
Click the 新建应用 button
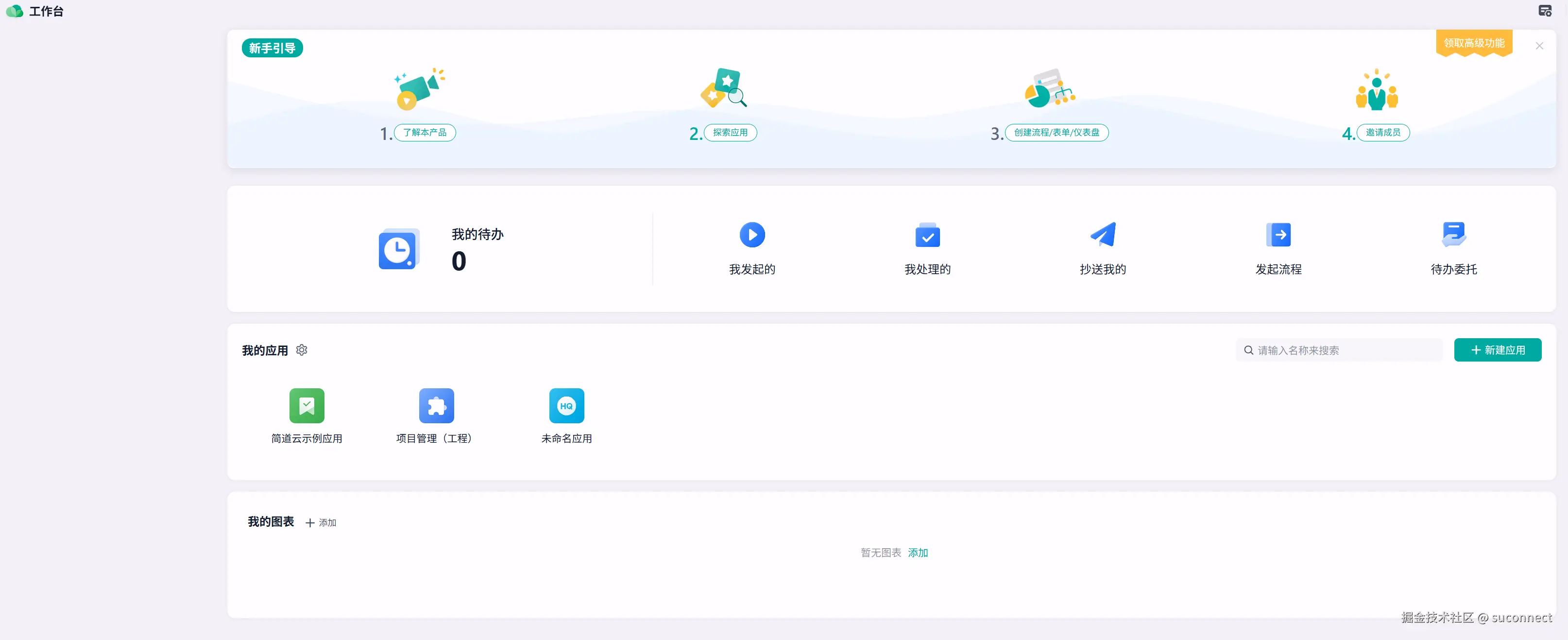click(x=1498, y=350)
